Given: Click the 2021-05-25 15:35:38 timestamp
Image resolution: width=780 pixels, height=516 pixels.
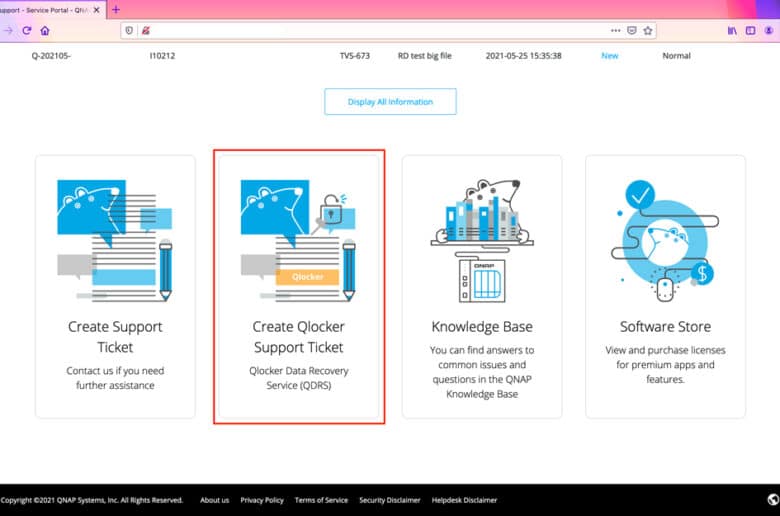Looking at the screenshot, I should click(x=523, y=56).
